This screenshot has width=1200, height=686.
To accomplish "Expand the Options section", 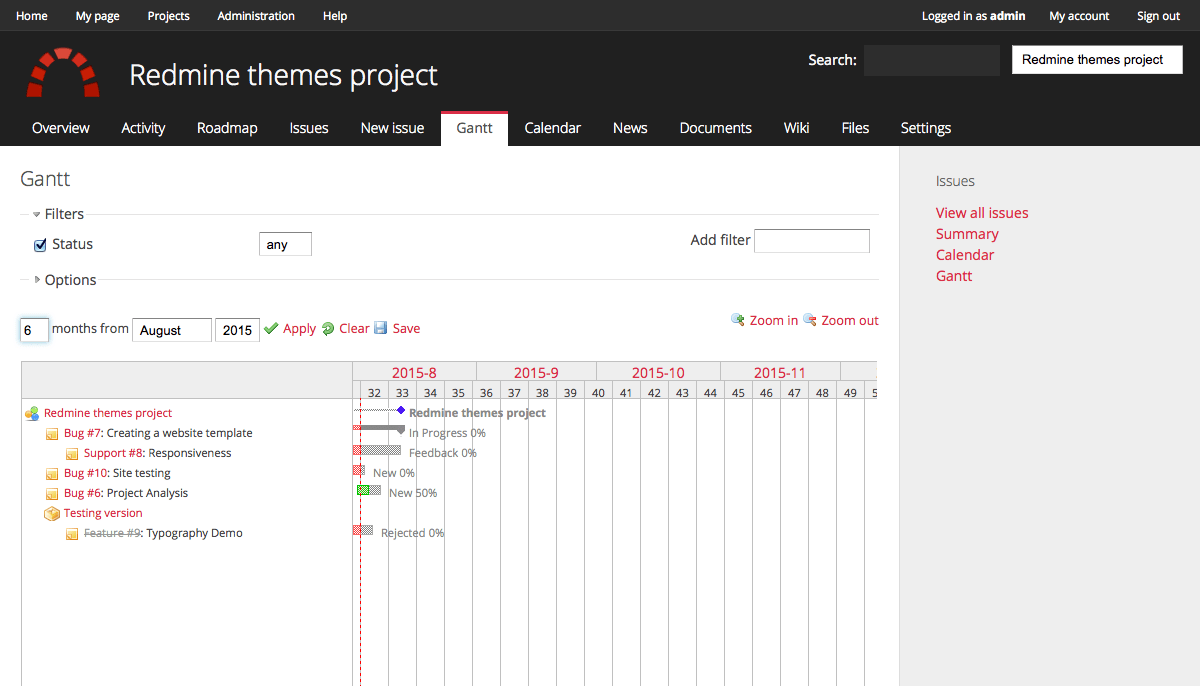I will click(64, 280).
